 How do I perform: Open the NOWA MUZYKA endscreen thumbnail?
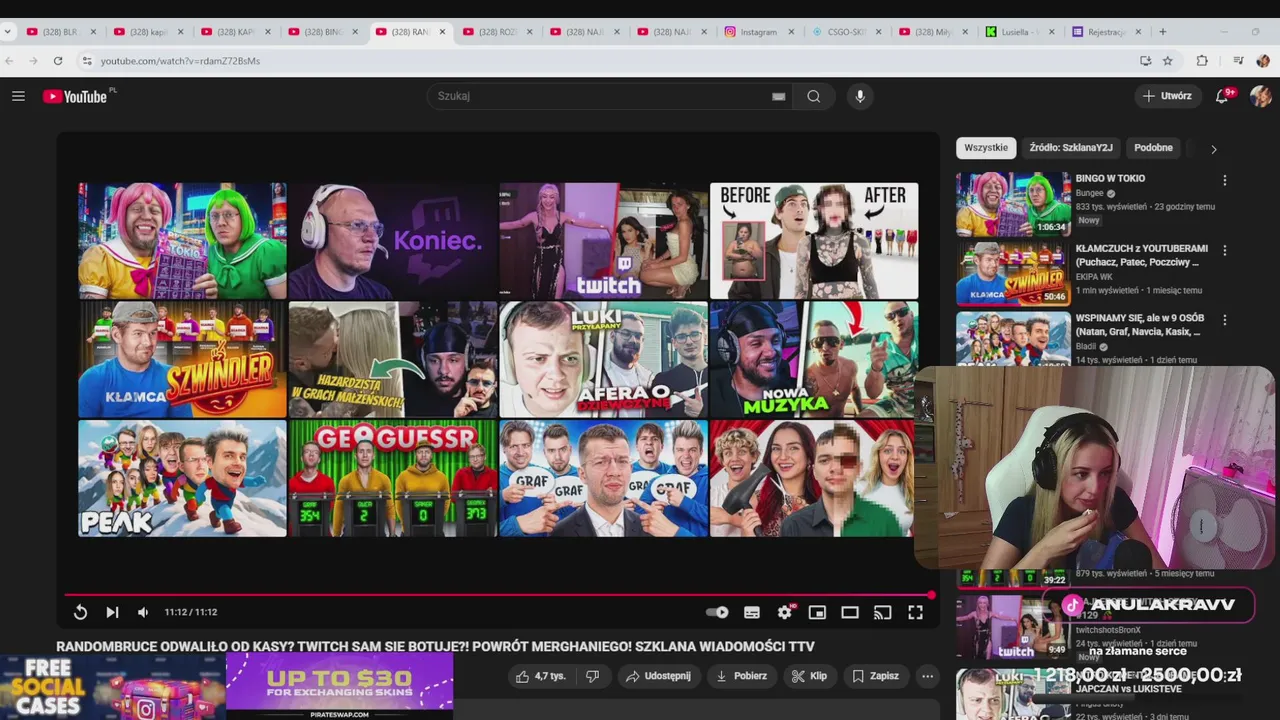(814, 359)
